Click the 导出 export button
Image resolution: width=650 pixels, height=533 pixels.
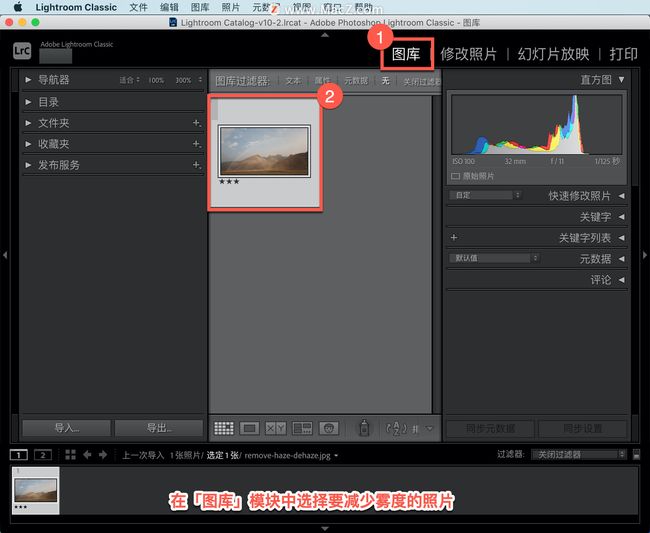pos(159,428)
